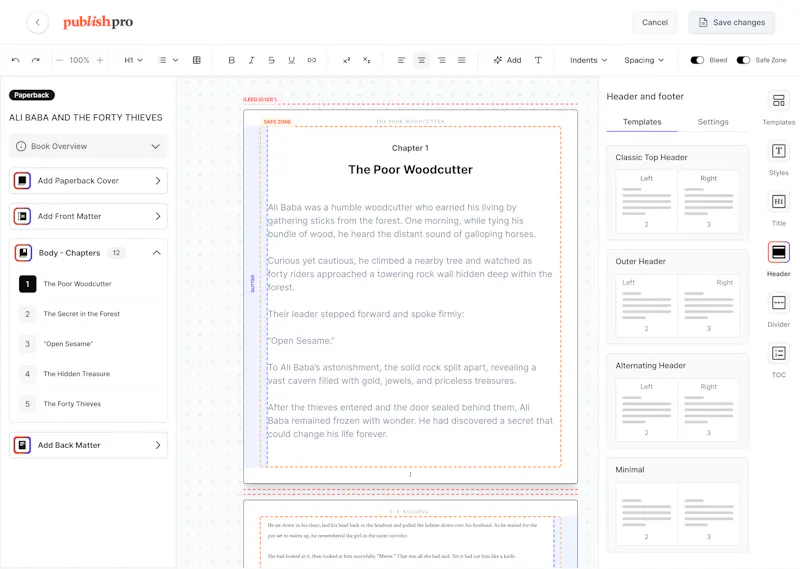
Task: Justify the text
Action: coord(462,60)
